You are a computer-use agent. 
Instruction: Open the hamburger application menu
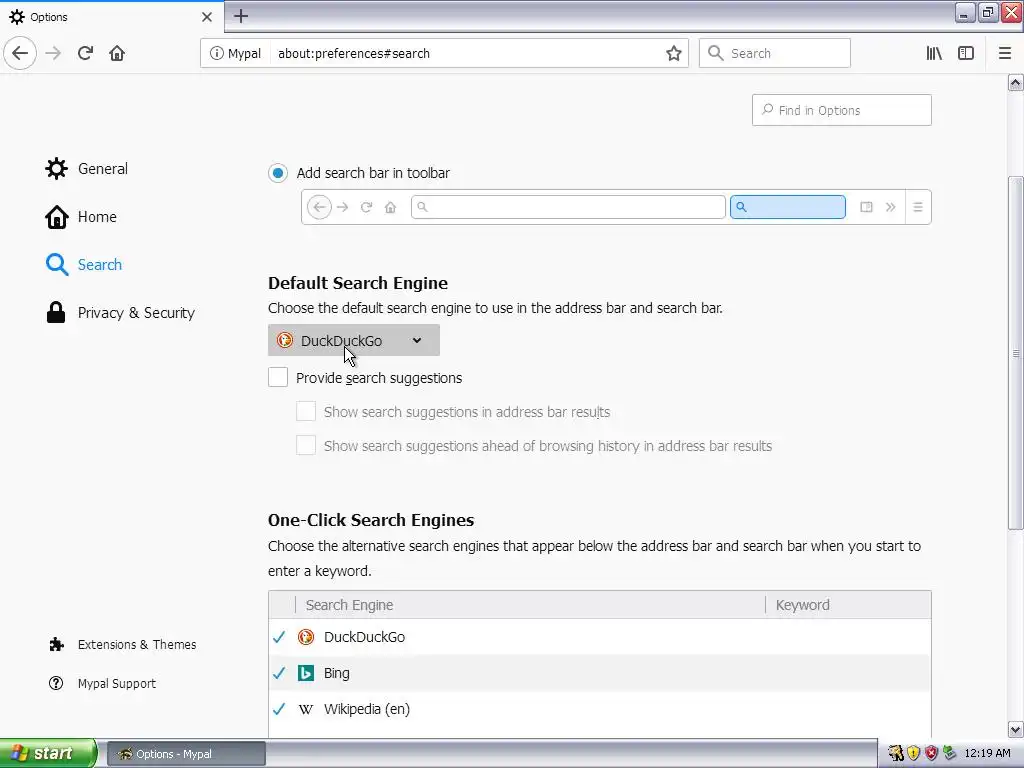pos(1005,53)
